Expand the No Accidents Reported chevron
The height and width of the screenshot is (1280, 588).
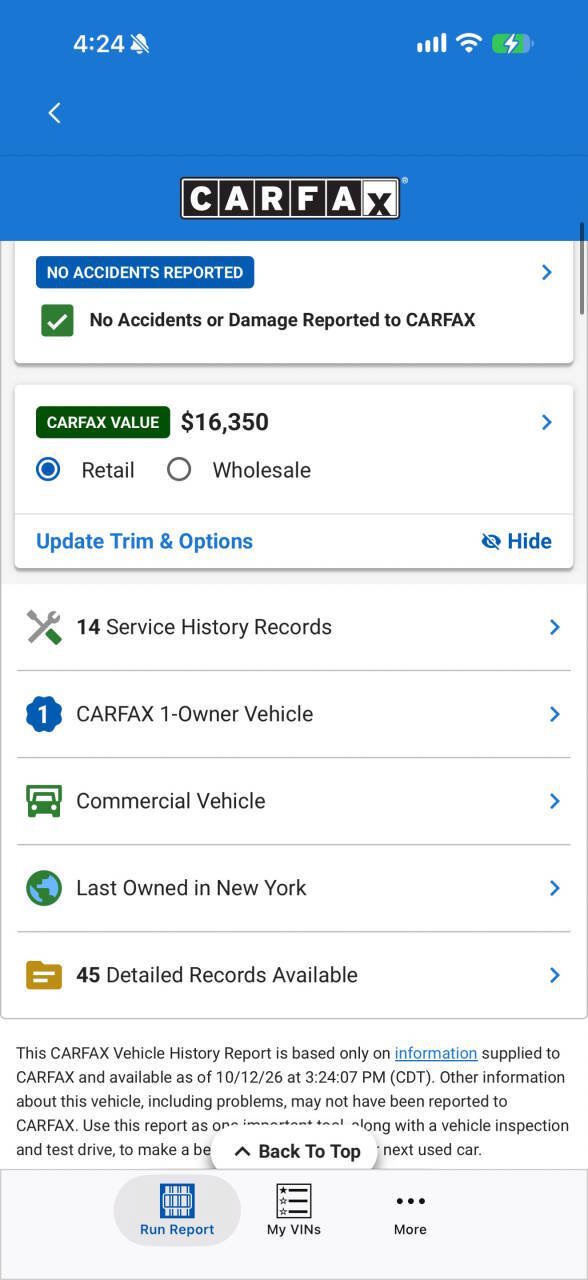(546, 272)
